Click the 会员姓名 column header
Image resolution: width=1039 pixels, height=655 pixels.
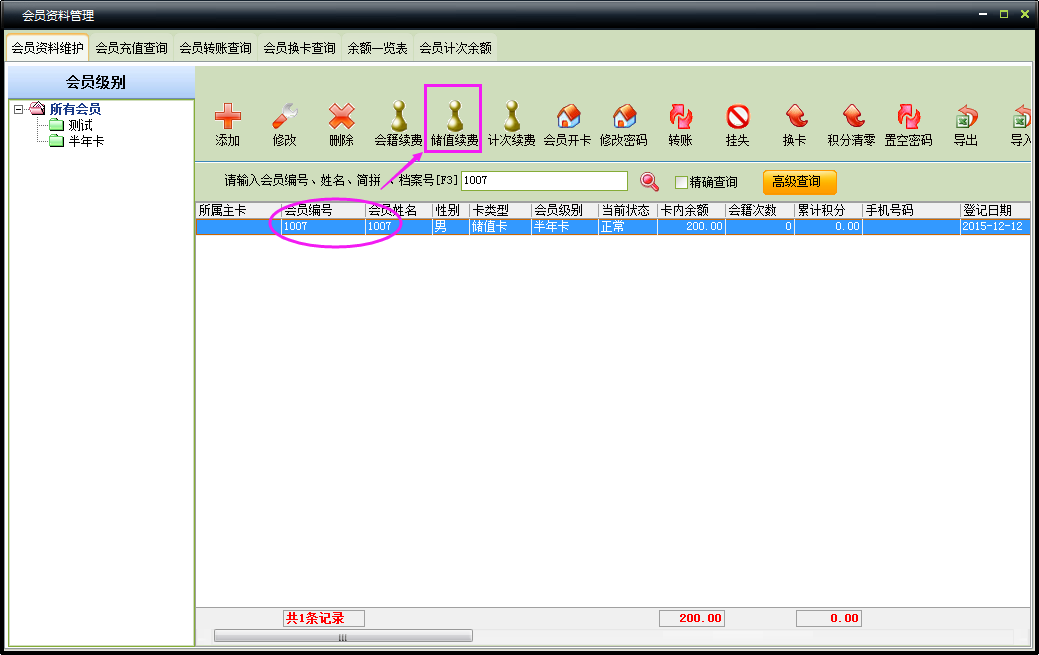tap(398, 210)
